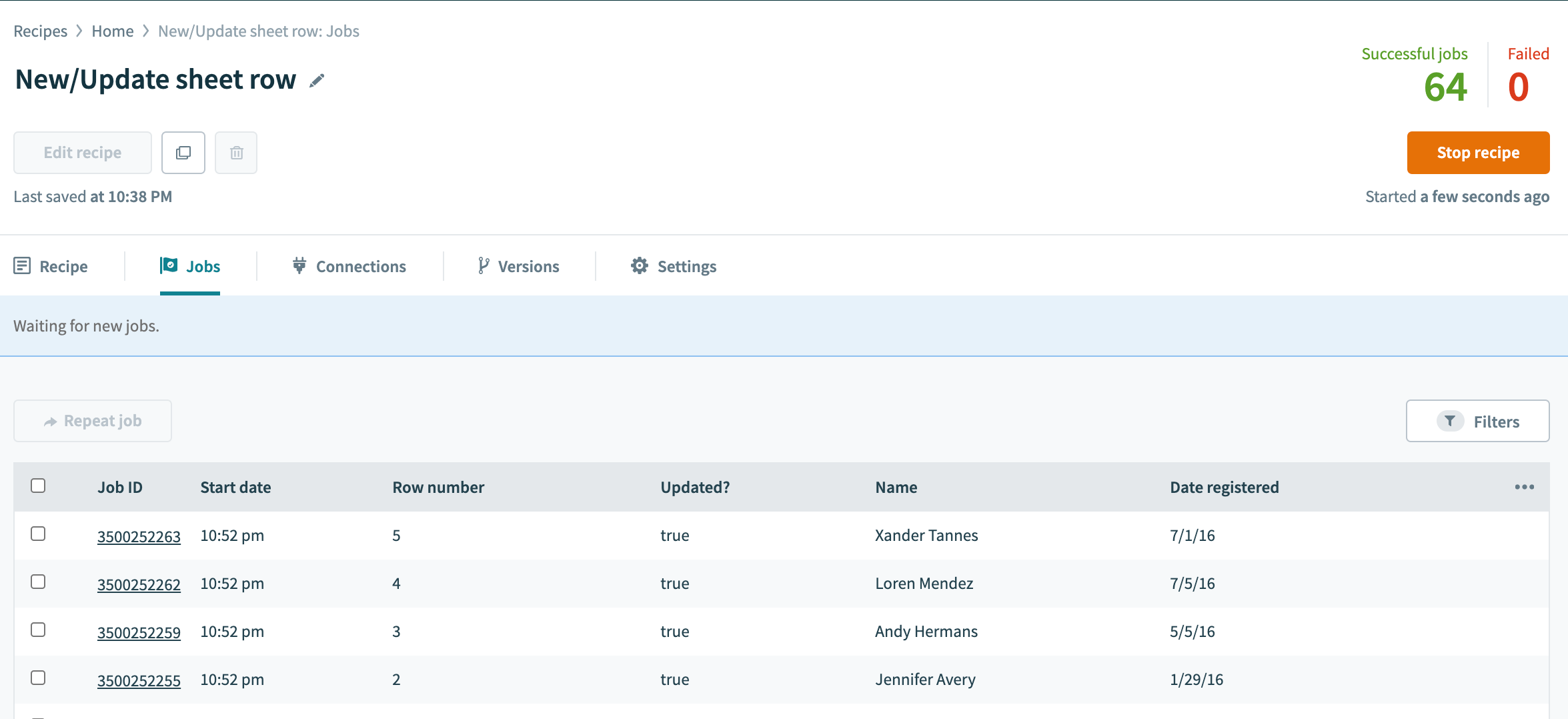Viewport: 1568px width, 719px height.
Task: Click the pencil icon to rename recipe
Action: coord(317,81)
